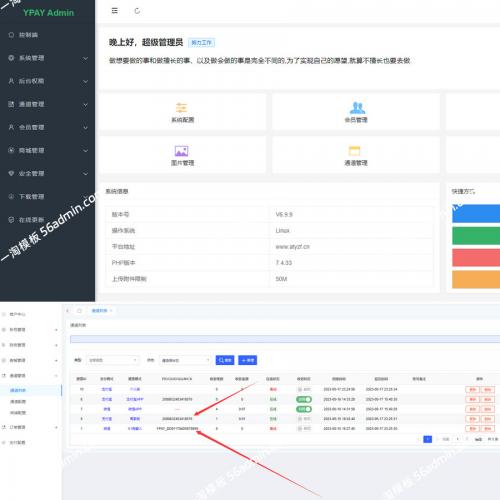Select the 50M upload limit value

(281, 279)
